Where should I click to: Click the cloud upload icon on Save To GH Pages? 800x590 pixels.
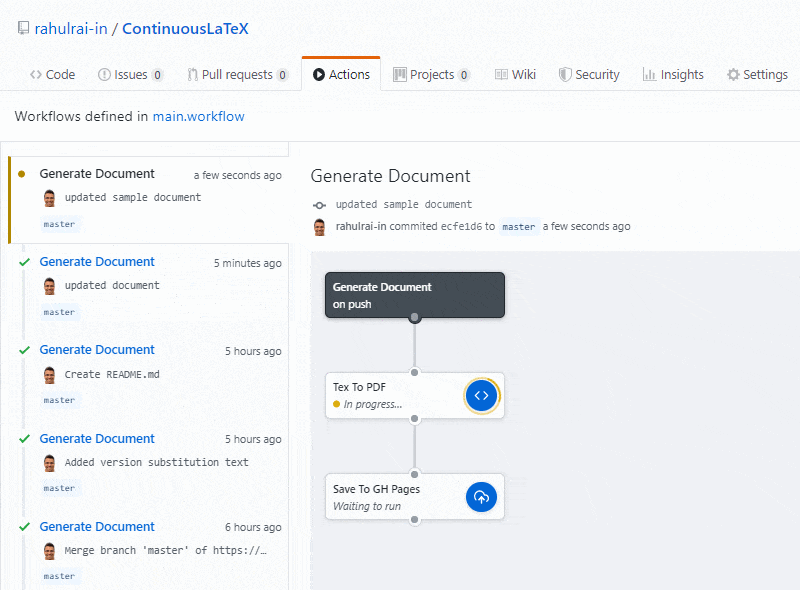point(481,497)
